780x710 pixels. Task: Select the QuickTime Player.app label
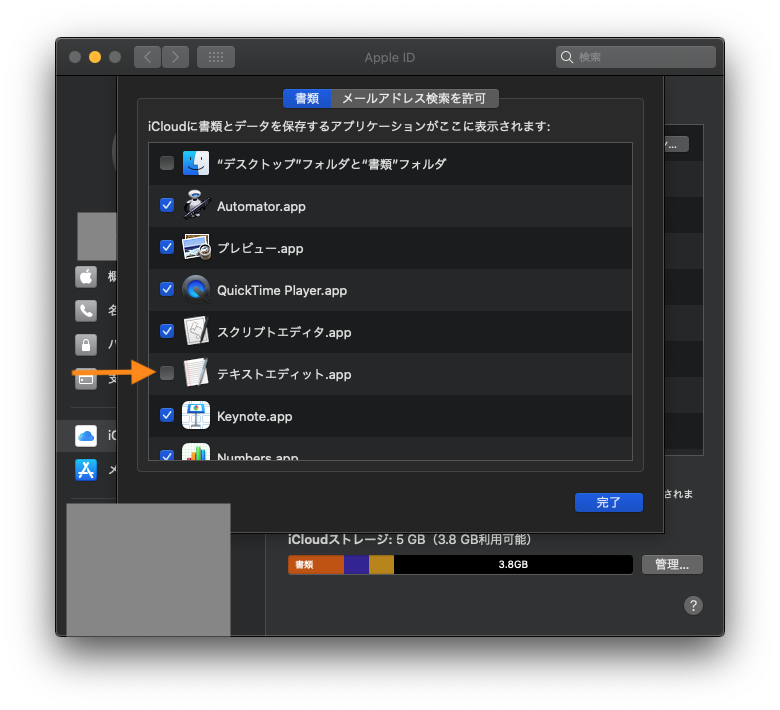pyautogui.click(x=282, y=291)
